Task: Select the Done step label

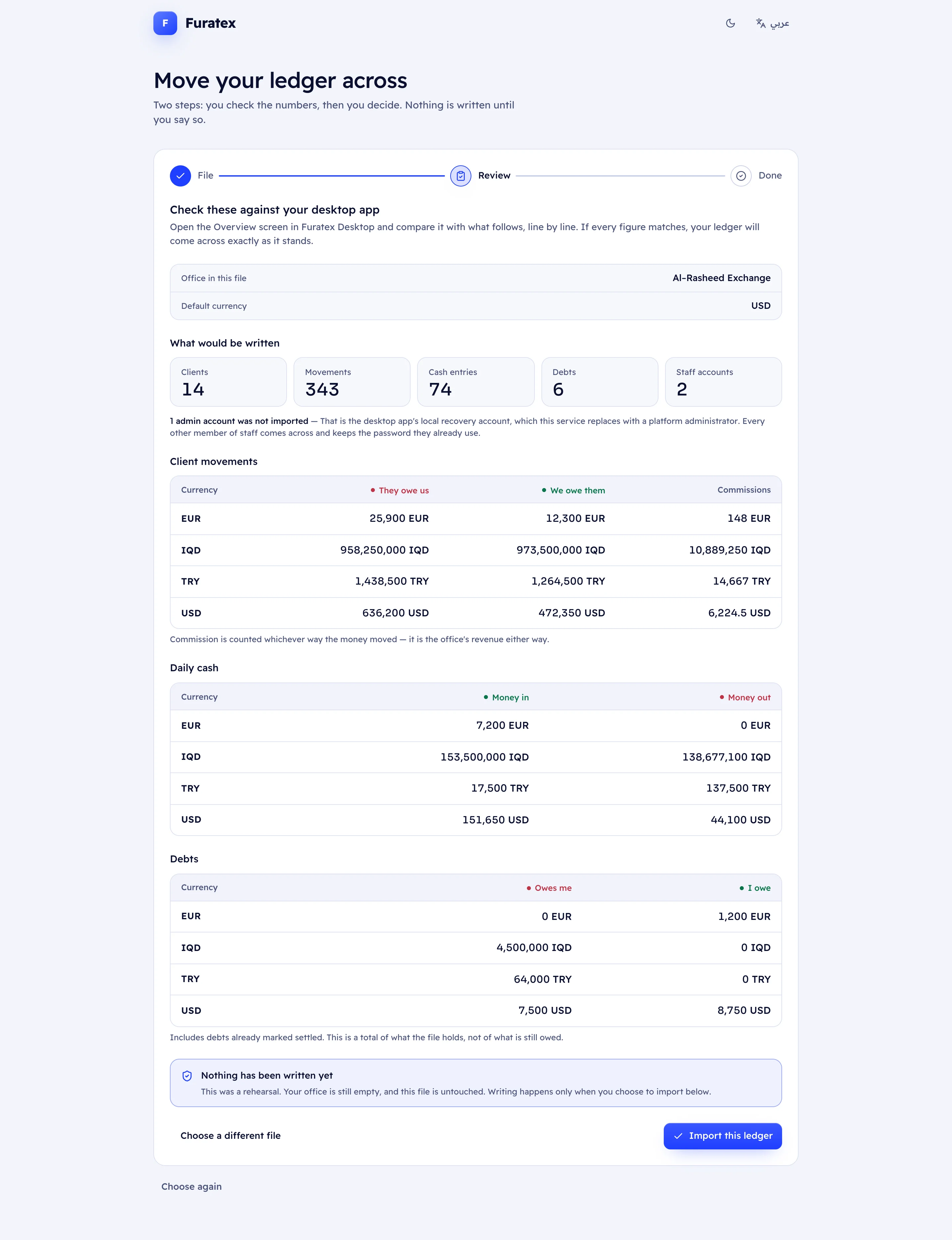Action: tap(770, 176)
